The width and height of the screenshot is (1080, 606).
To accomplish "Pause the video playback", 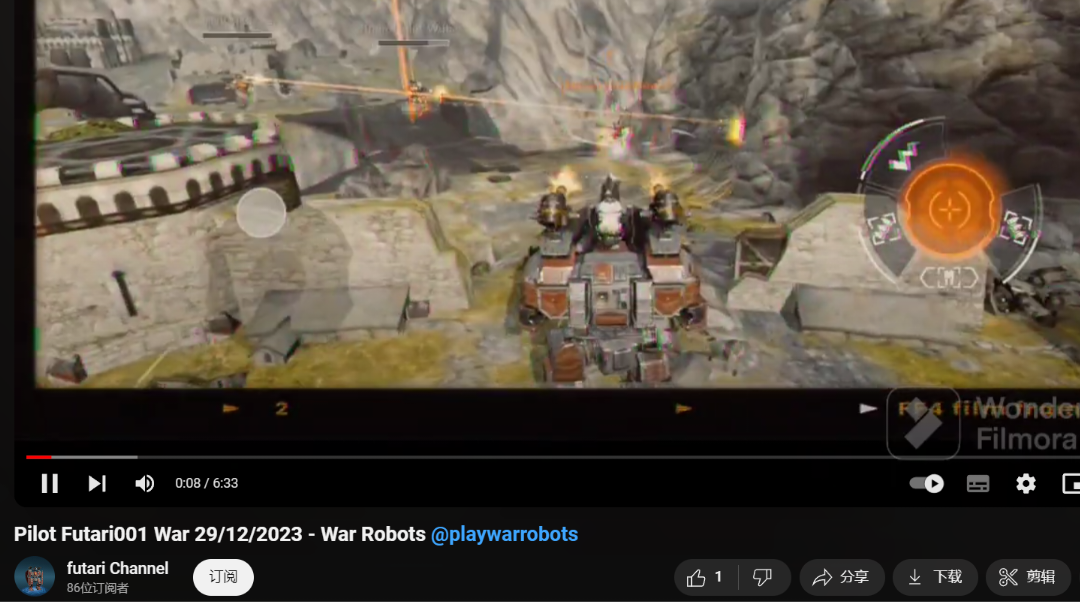I will [x=50, y=483].
